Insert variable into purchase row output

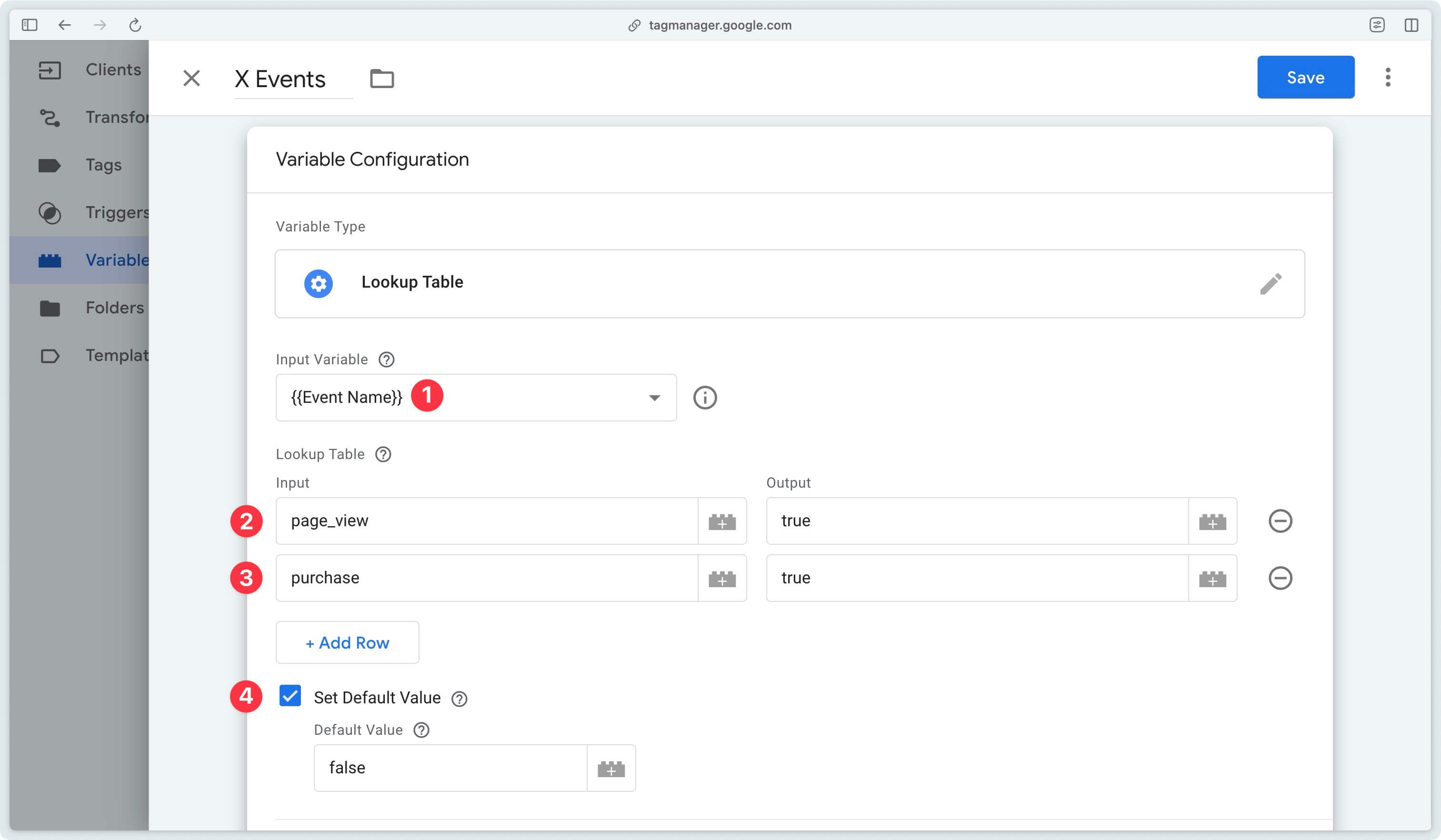(1213, 579)
